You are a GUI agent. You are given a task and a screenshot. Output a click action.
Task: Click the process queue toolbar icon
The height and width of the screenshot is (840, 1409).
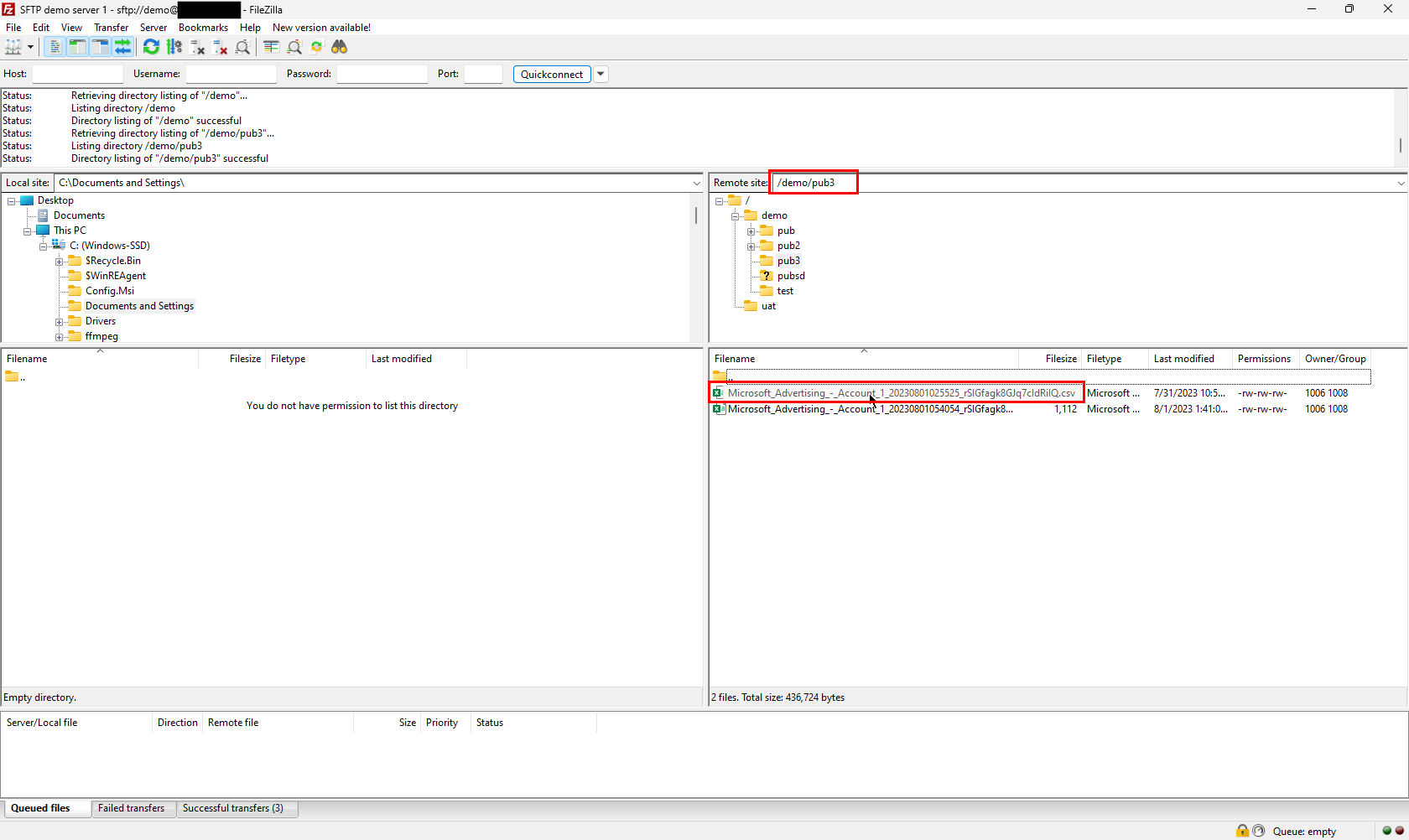(174, 47)
